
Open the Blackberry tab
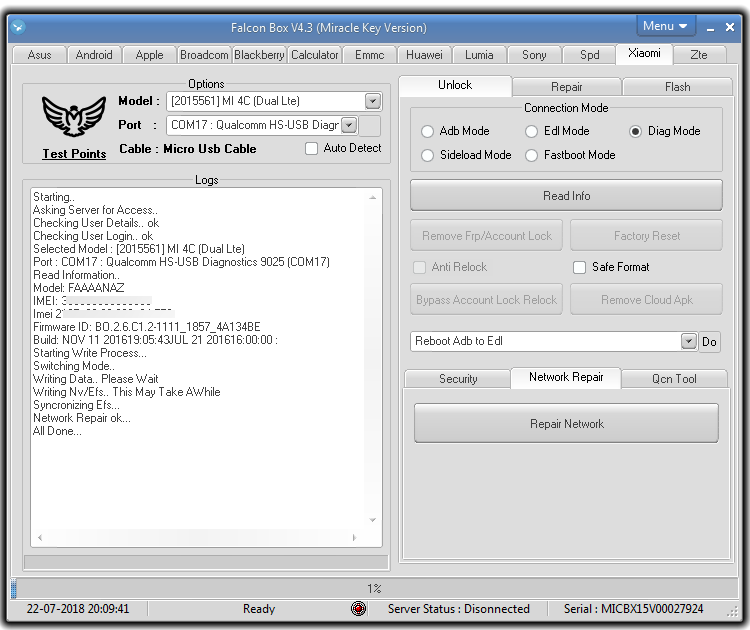tap(259, 55)
